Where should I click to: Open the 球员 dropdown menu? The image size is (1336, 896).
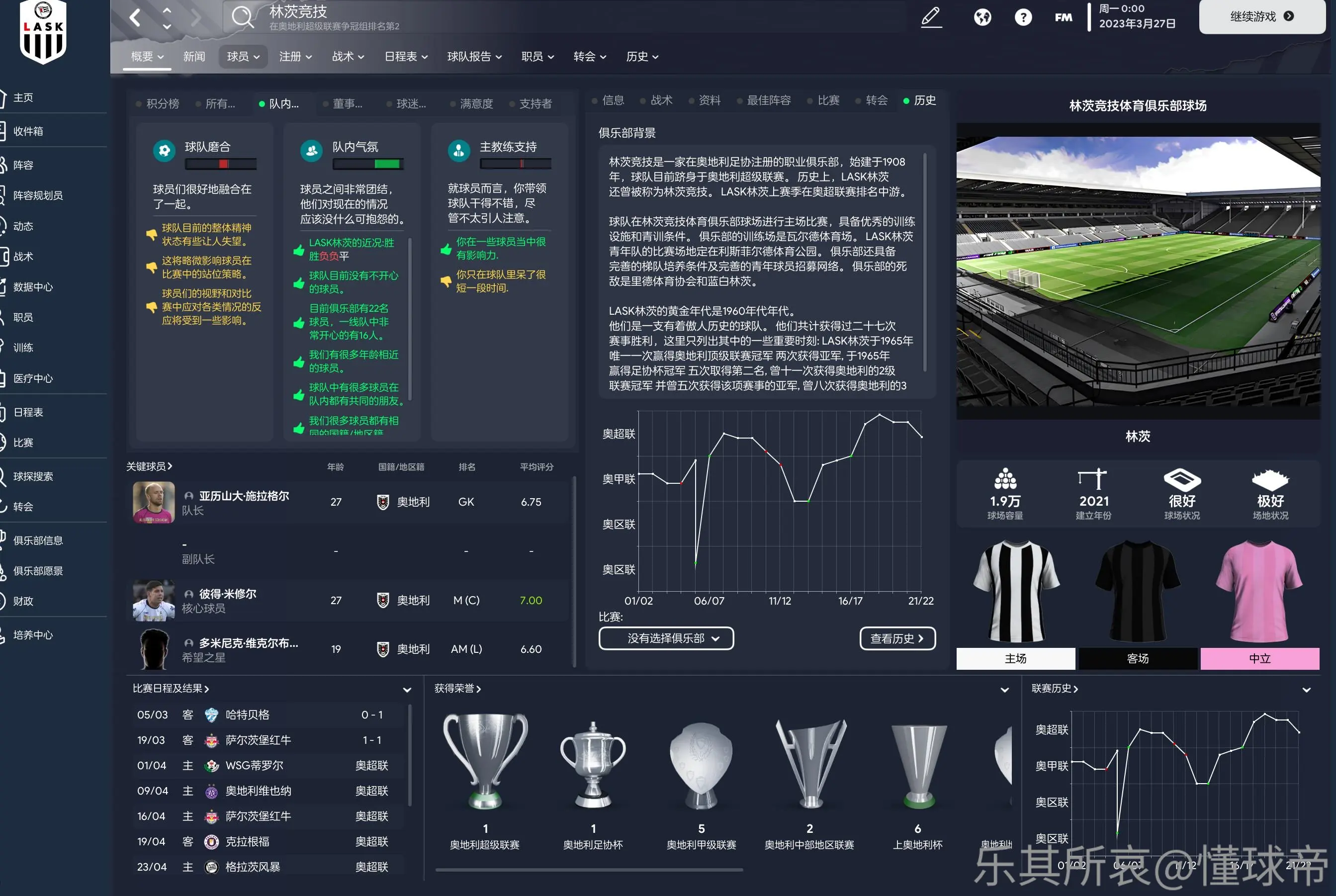point(243,57)
